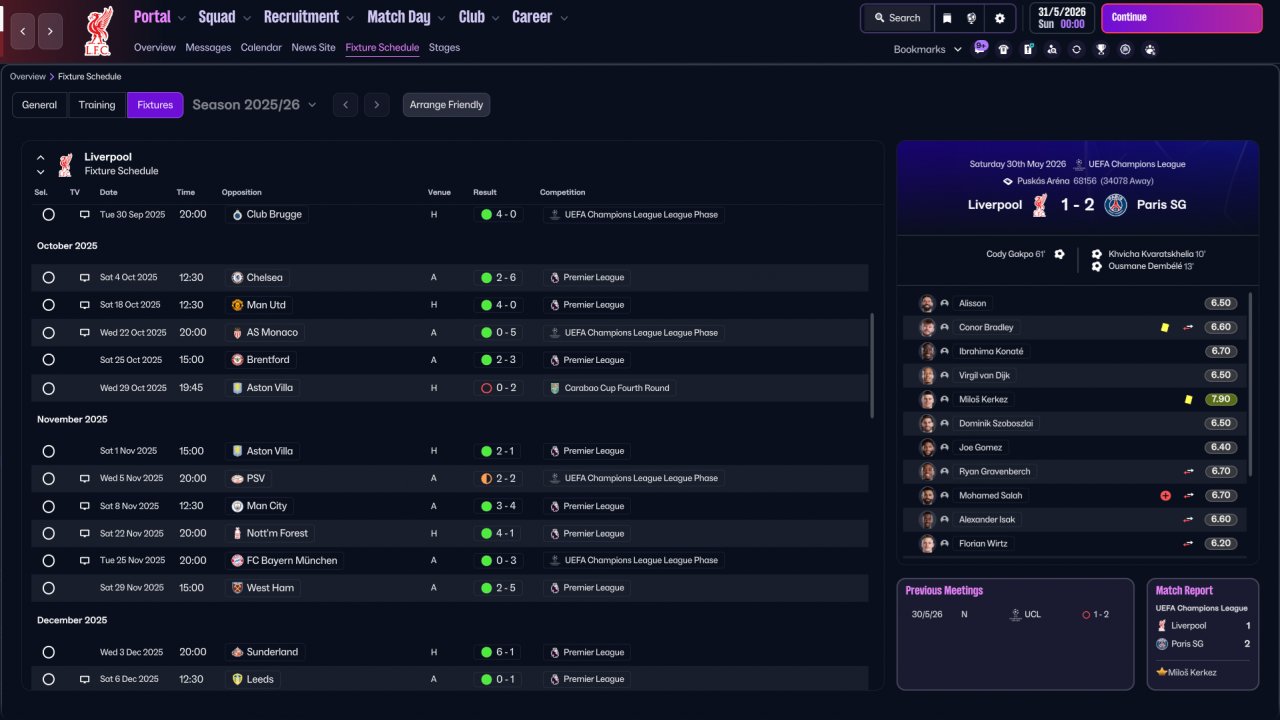
Task: Open the shirt icon in the bookmarks bar
Action: tap(1004, 49)
